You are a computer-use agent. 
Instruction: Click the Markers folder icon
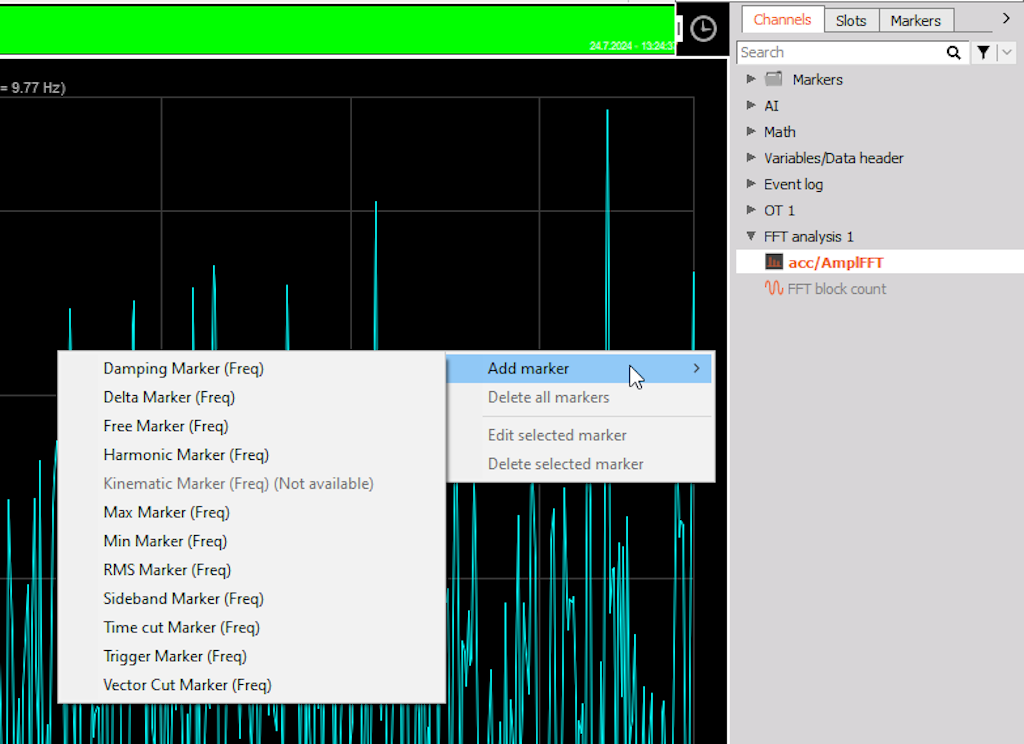[774, 80]
